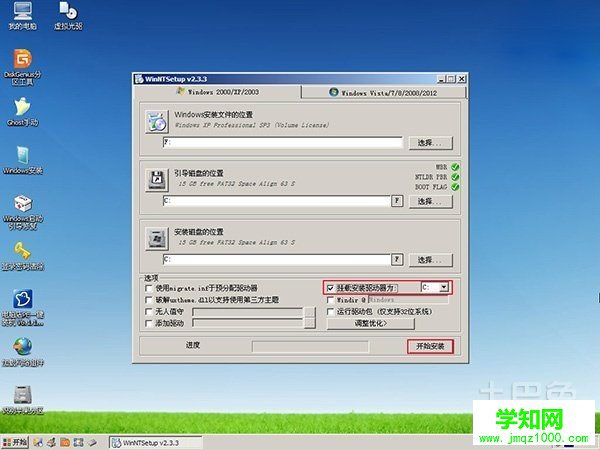The height and width of the screenshot is (450, 600).
Task: Toggle the uxtheme.dll patch checkbox
Action: 149,300
